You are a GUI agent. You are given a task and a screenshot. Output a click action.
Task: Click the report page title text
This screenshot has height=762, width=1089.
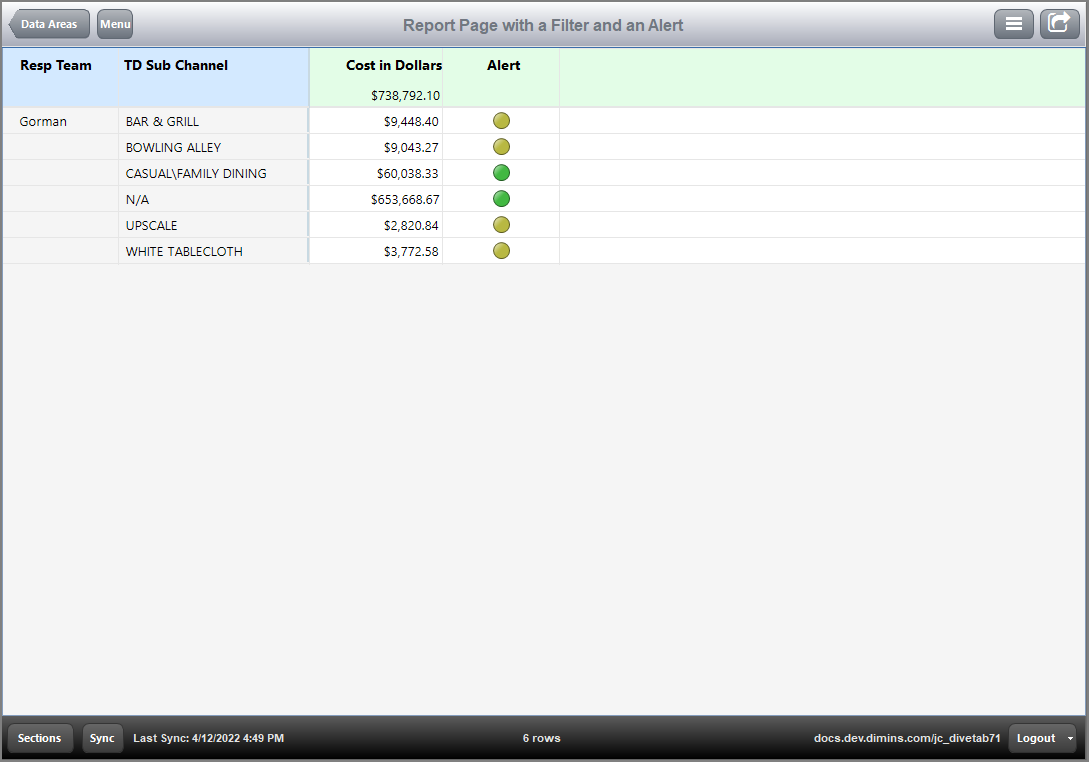tap(543, 25)
